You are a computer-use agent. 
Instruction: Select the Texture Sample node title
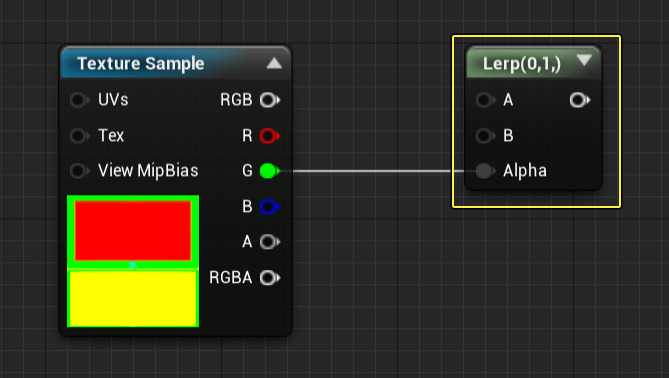click(x=140, y=64)
